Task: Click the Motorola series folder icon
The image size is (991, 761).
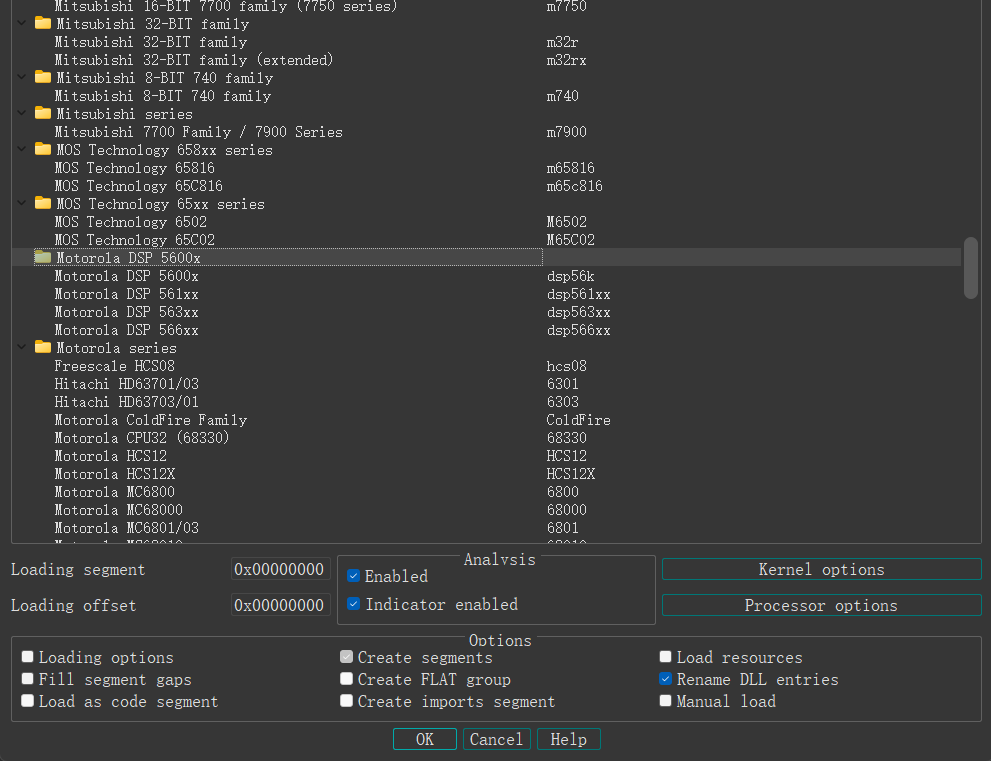Action: (x=43, y=348)
